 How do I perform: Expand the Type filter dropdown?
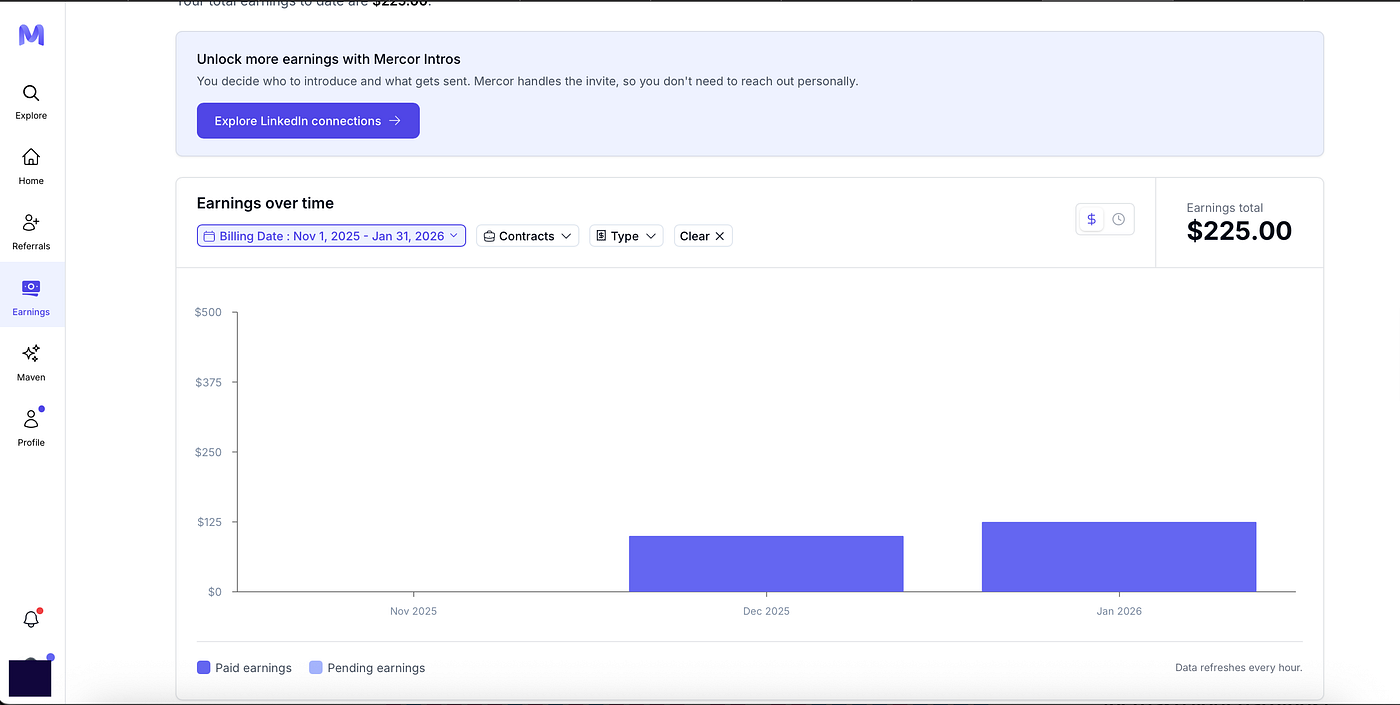tap(626, 236)
